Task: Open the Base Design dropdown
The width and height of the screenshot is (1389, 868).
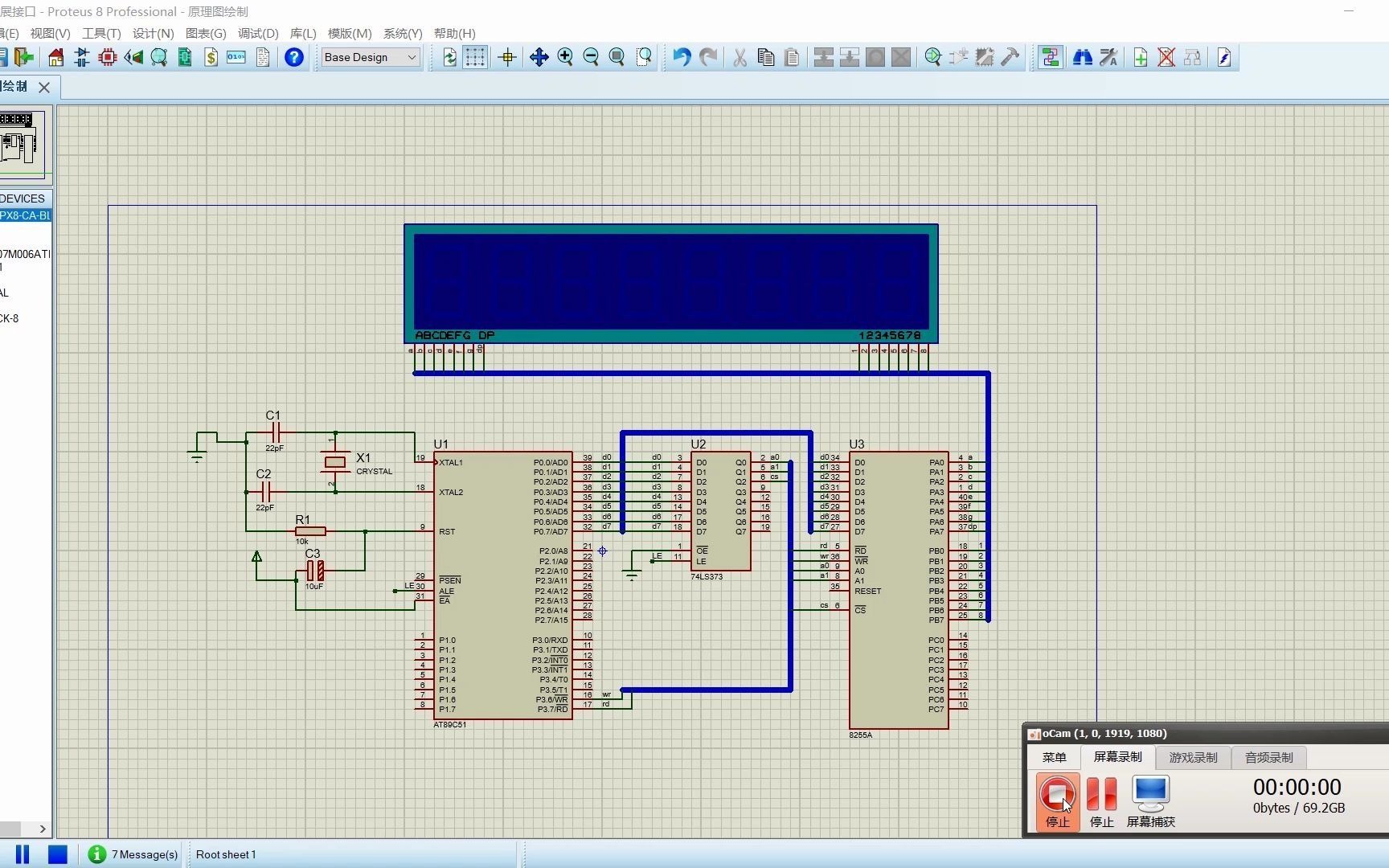Action: [x=371, y=57]
